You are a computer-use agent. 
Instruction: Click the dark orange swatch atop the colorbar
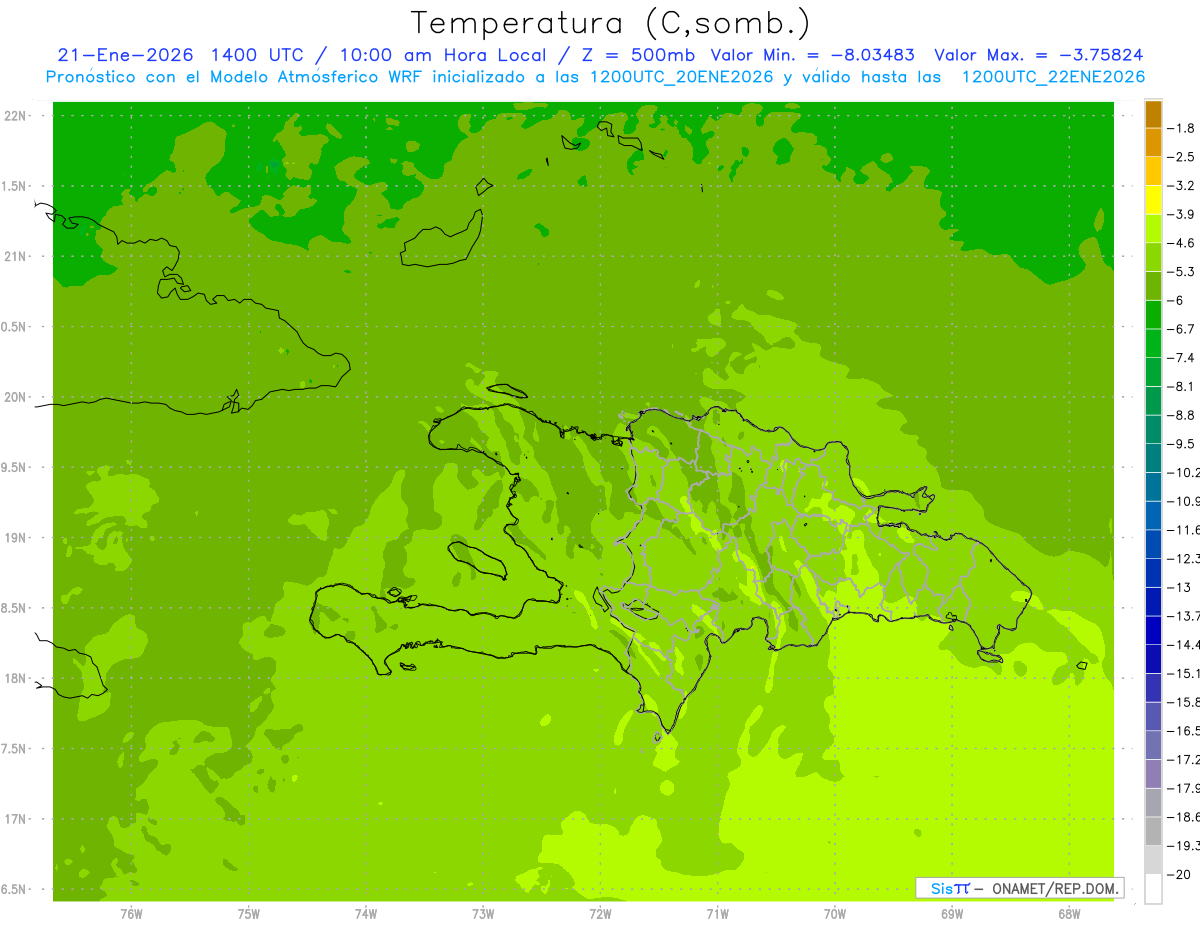point(1153,114)
